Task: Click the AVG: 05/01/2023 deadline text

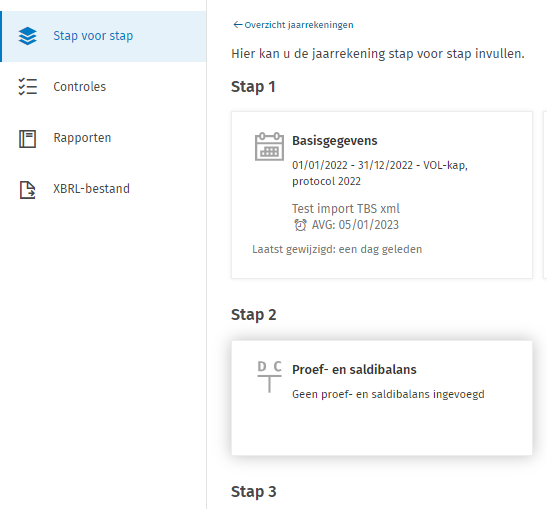Action: click(355, 225)
